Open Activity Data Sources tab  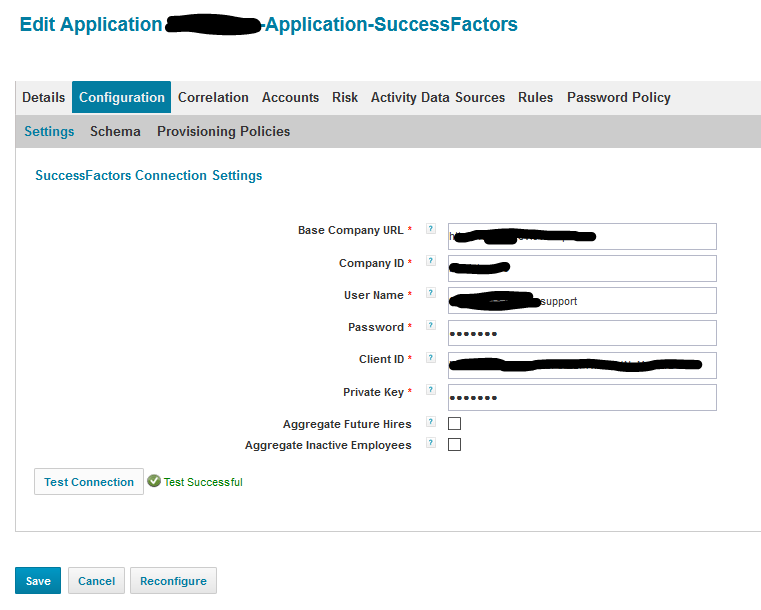438,98
